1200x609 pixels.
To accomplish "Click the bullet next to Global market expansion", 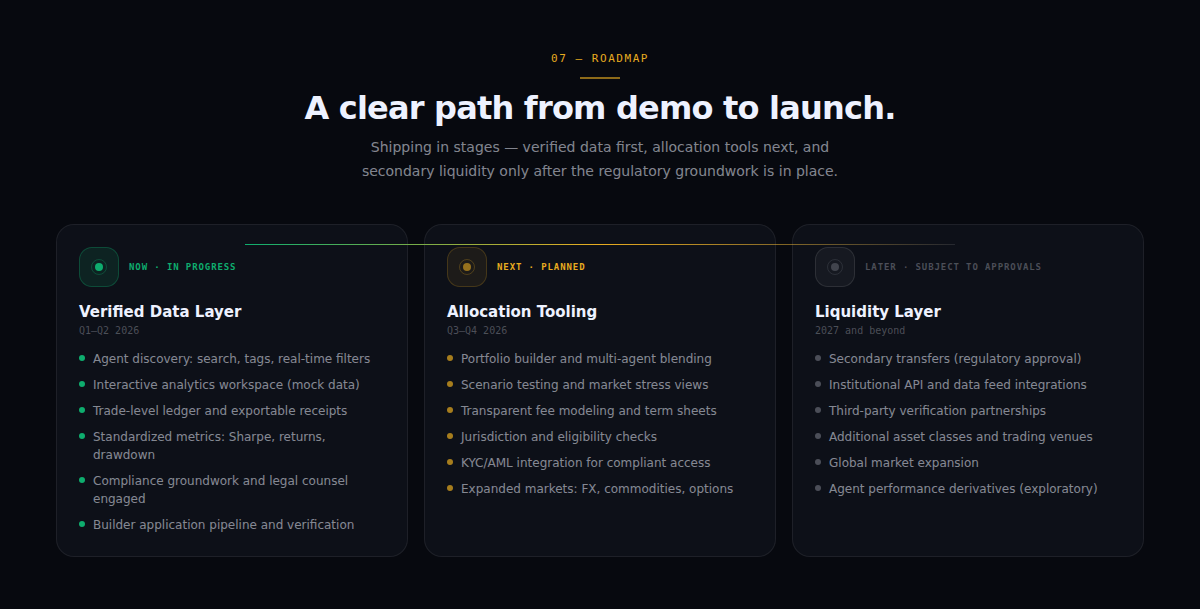I will [x=818, y=462].
